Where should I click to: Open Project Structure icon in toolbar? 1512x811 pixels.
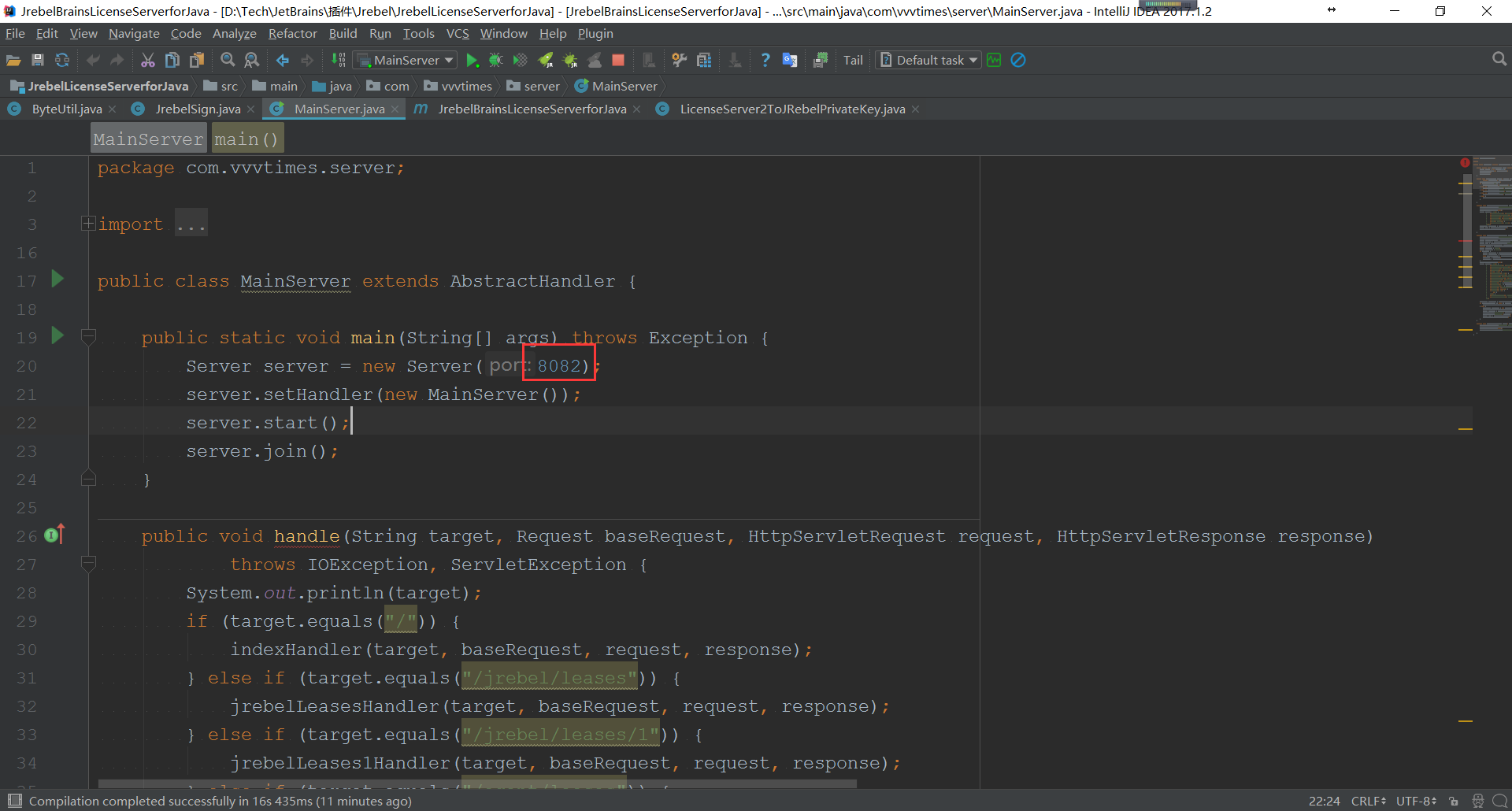tap(704, 61)
